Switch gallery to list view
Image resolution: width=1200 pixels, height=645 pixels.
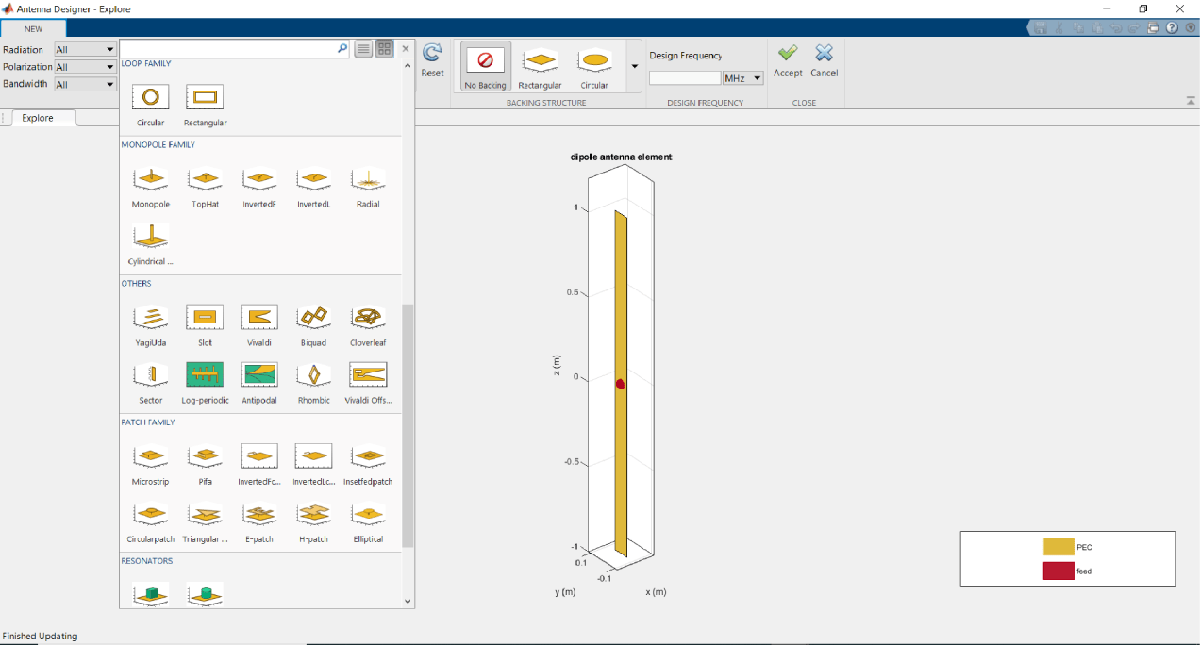364,48
